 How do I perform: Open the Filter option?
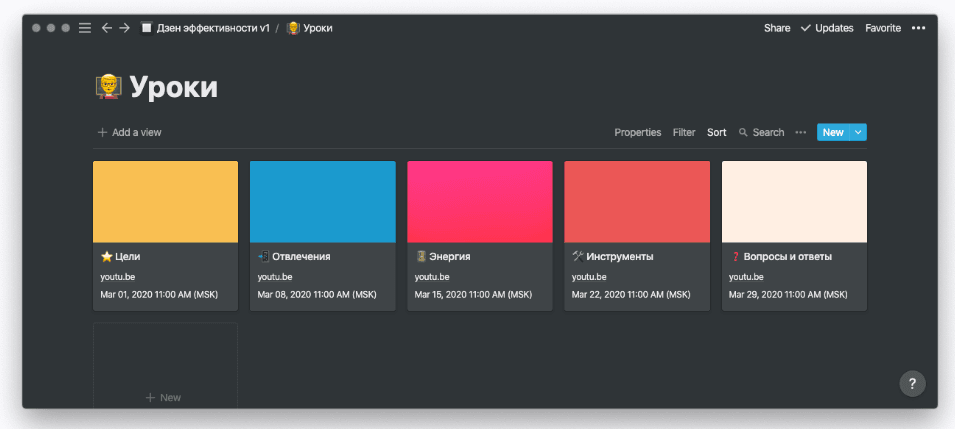click(684, 132)
